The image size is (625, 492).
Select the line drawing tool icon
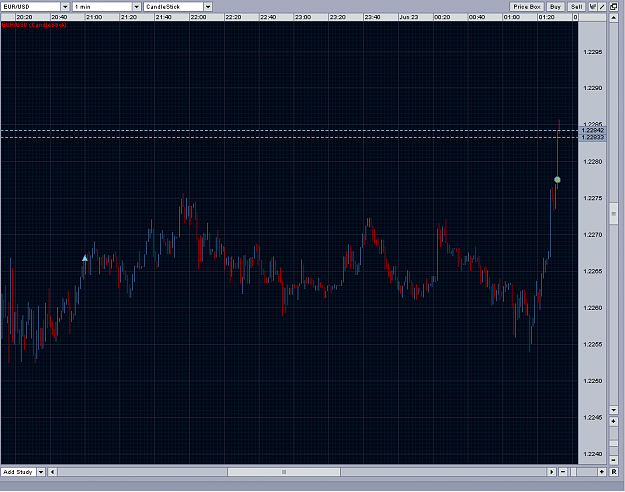coord(602,6)
